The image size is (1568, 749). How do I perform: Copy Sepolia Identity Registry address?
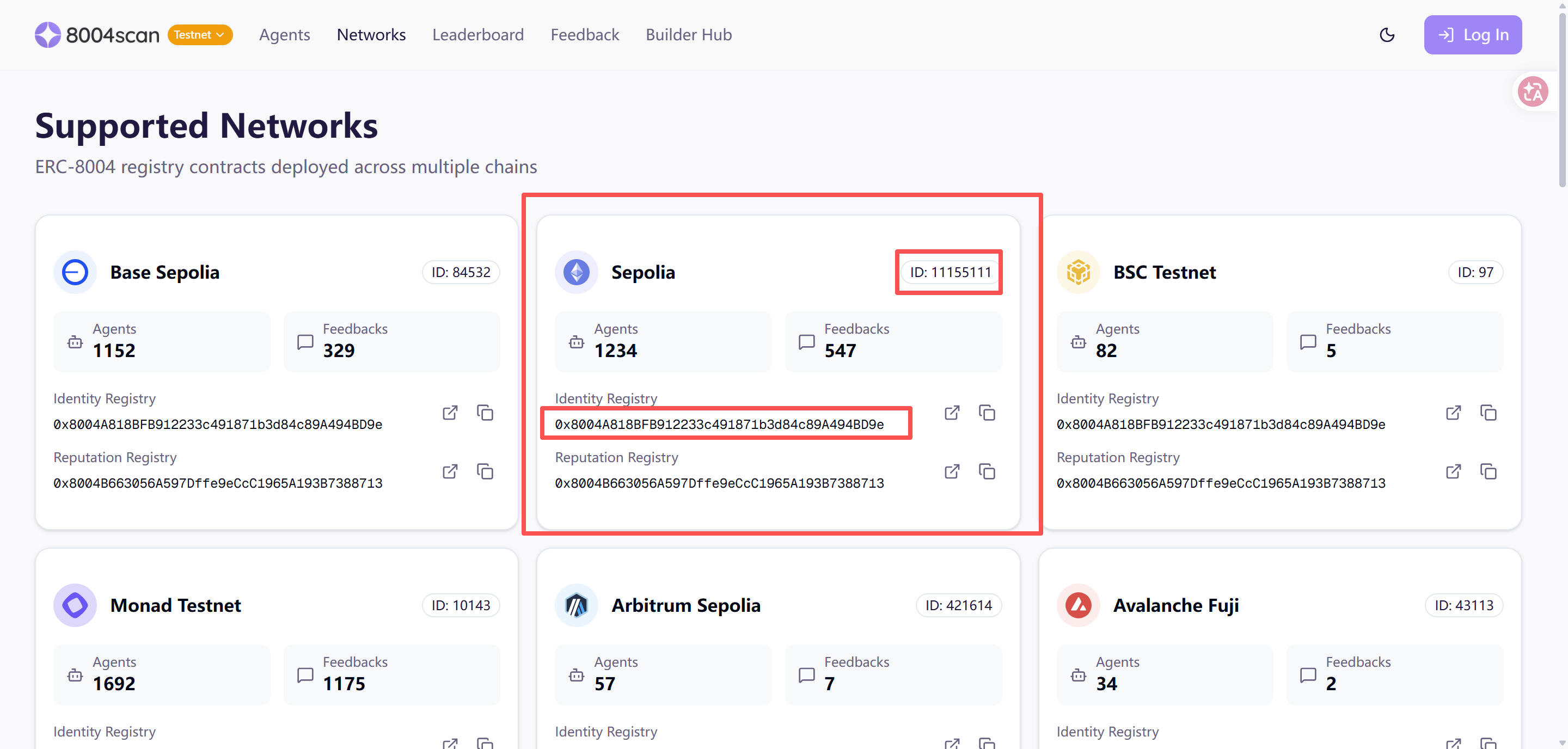point(987,413)
